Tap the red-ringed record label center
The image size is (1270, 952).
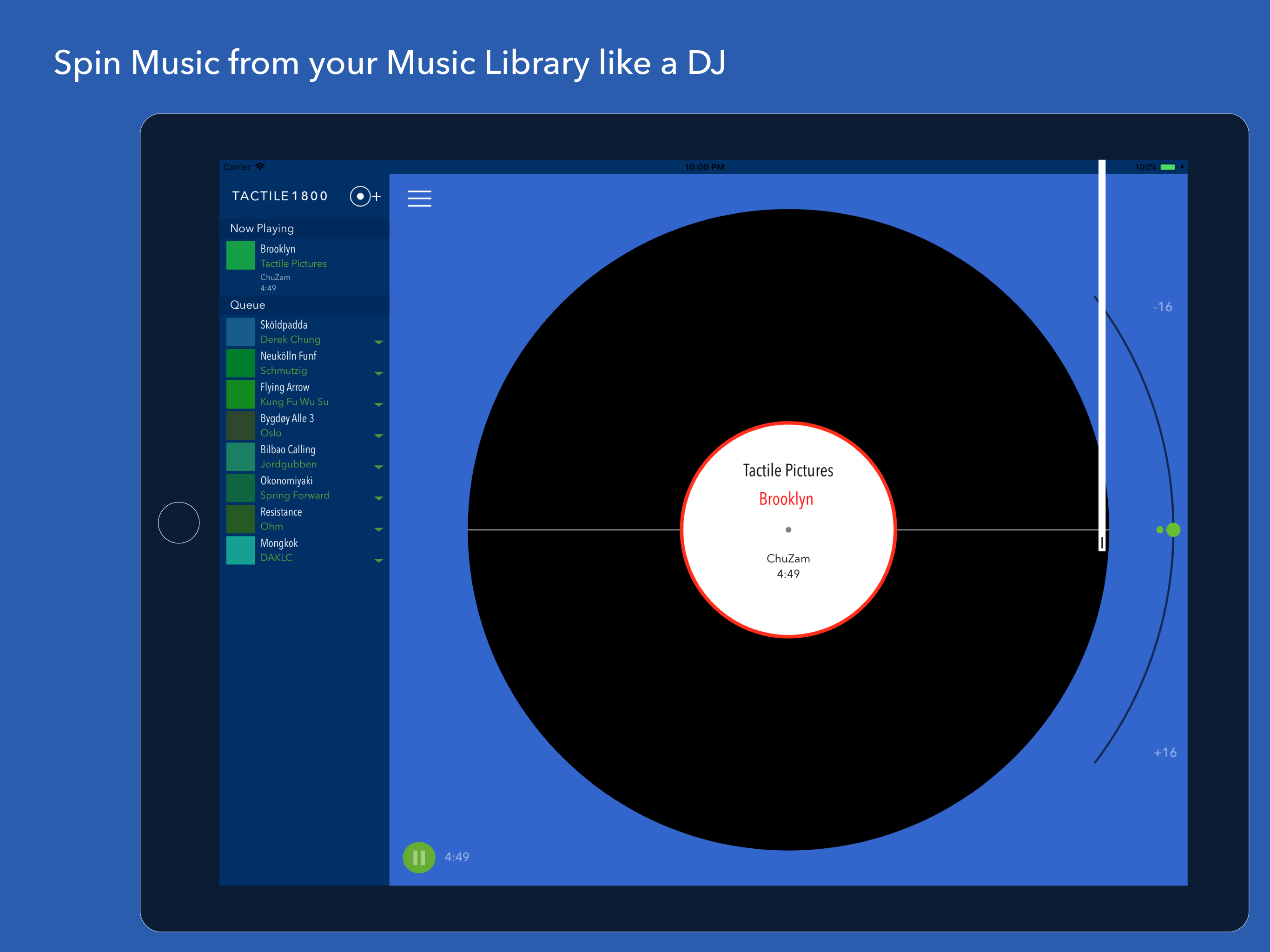point(788,529)
